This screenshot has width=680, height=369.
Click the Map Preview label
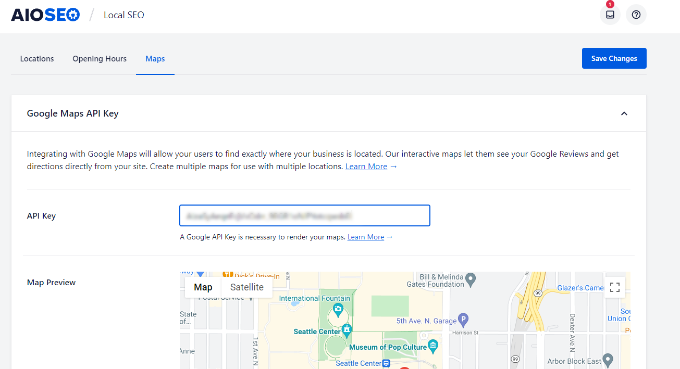tap(51, 282)
